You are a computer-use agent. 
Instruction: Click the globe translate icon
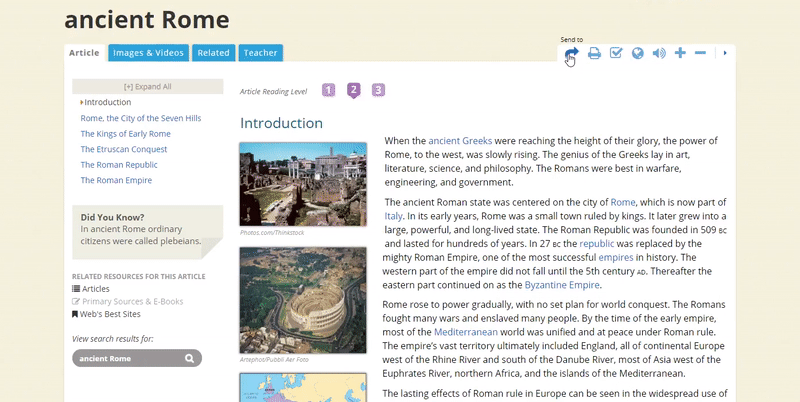[638, 53]
